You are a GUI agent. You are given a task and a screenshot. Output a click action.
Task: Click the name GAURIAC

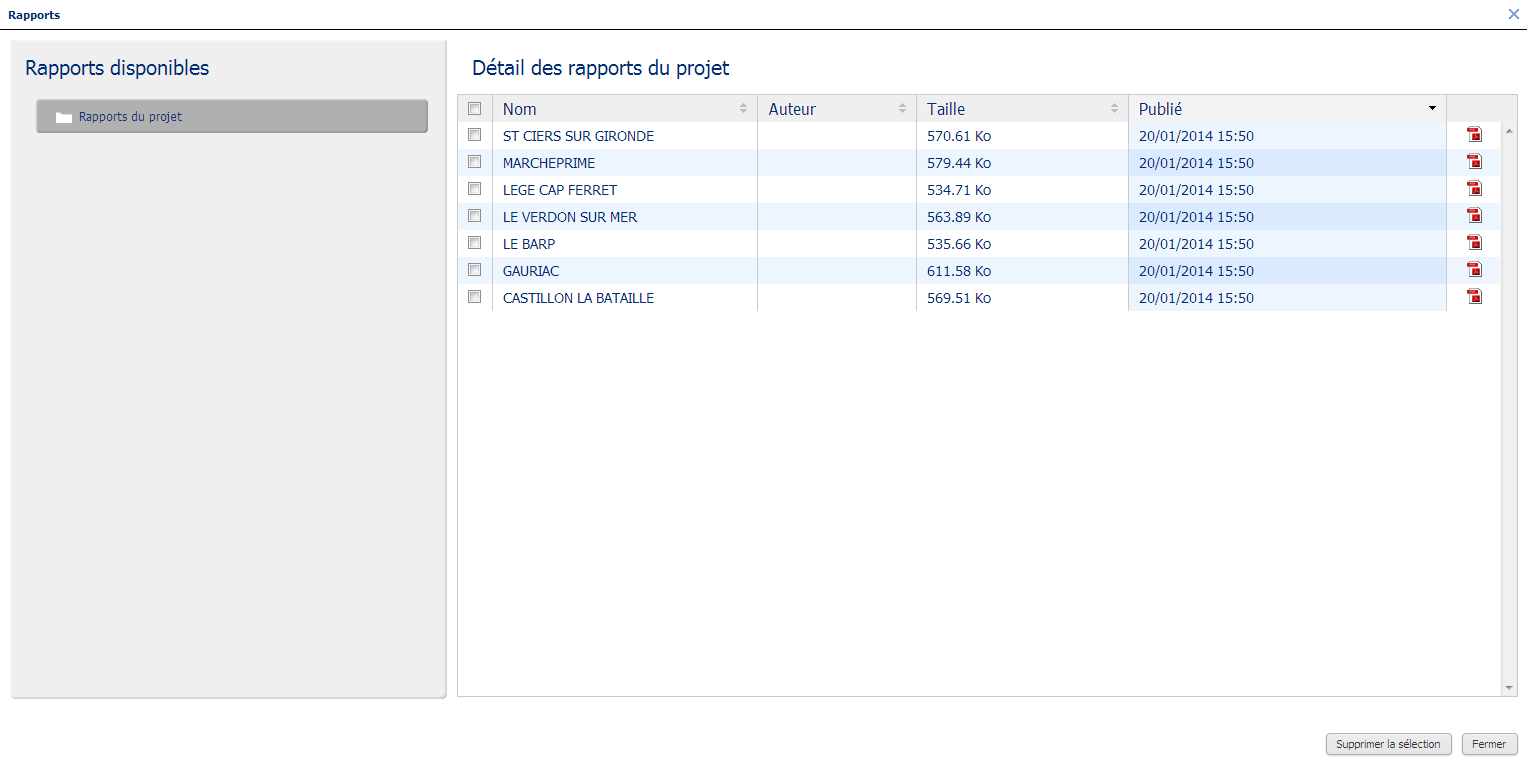tap(531, 271)
